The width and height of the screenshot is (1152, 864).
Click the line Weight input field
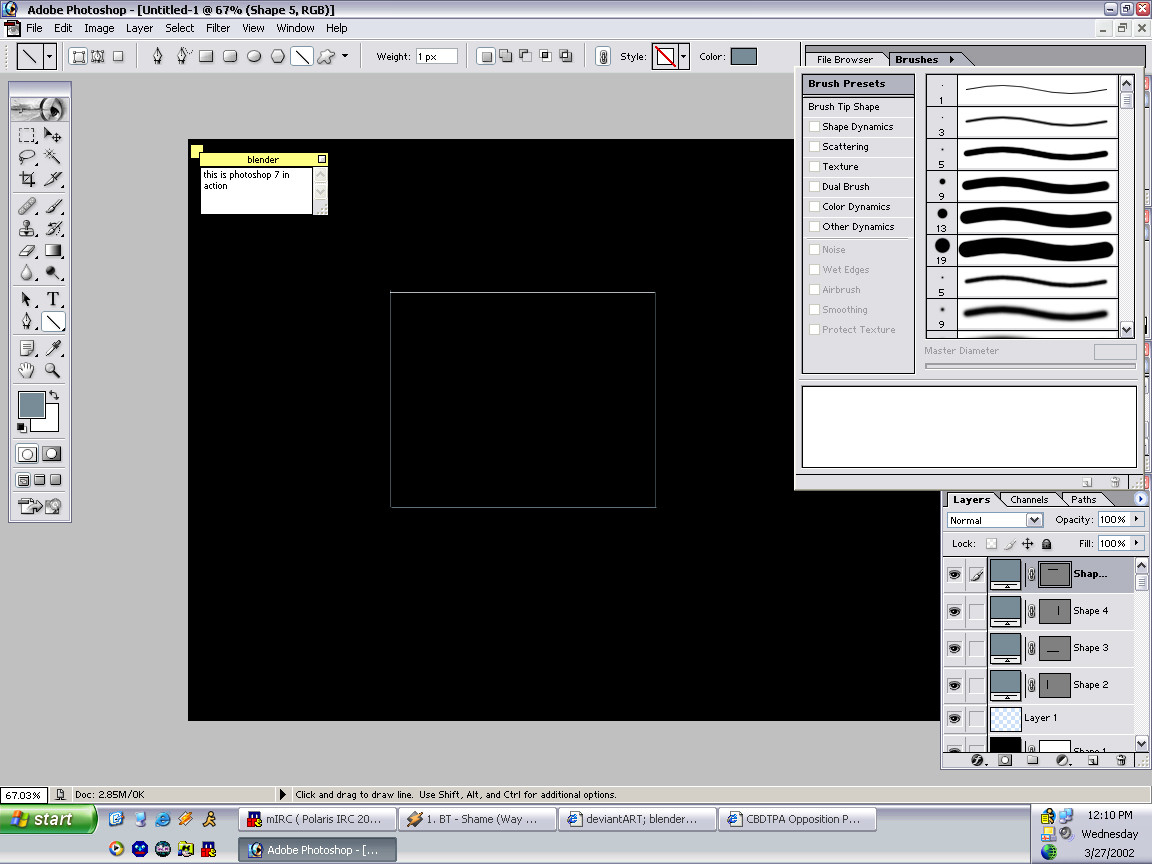(x=436, y=57)
